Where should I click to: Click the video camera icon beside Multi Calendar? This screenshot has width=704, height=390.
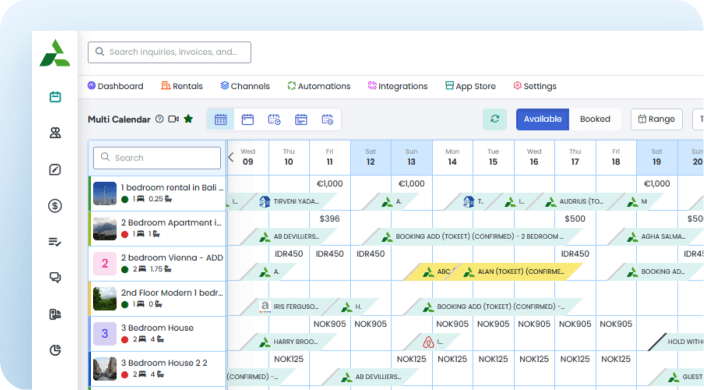pos(173,119)
